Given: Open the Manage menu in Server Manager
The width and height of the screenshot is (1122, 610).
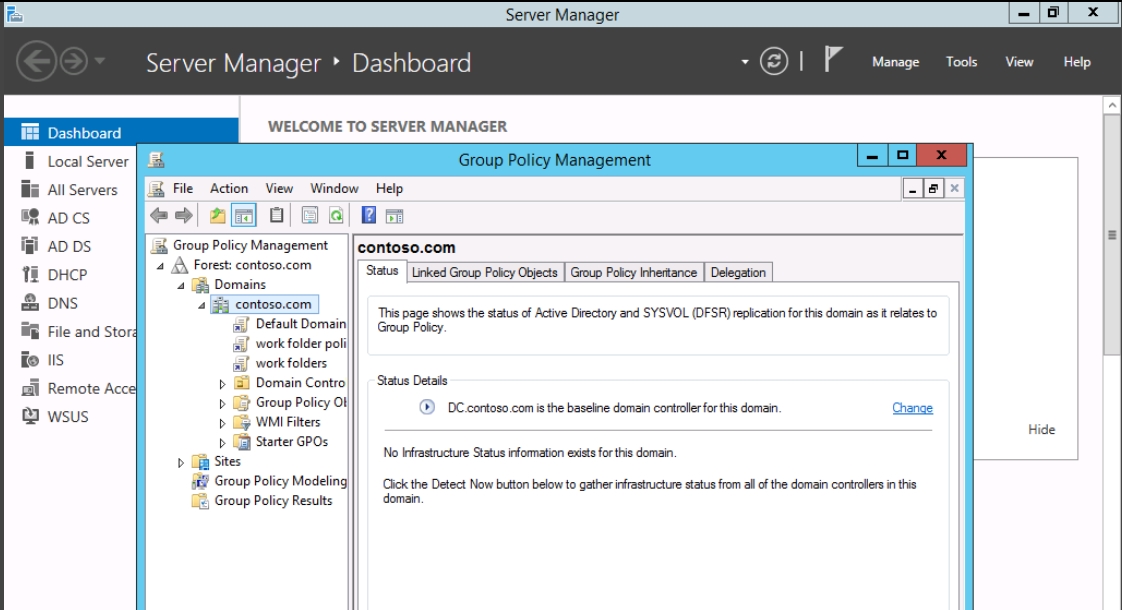Looking at the screenshot, I should click(x=895, y=62).
